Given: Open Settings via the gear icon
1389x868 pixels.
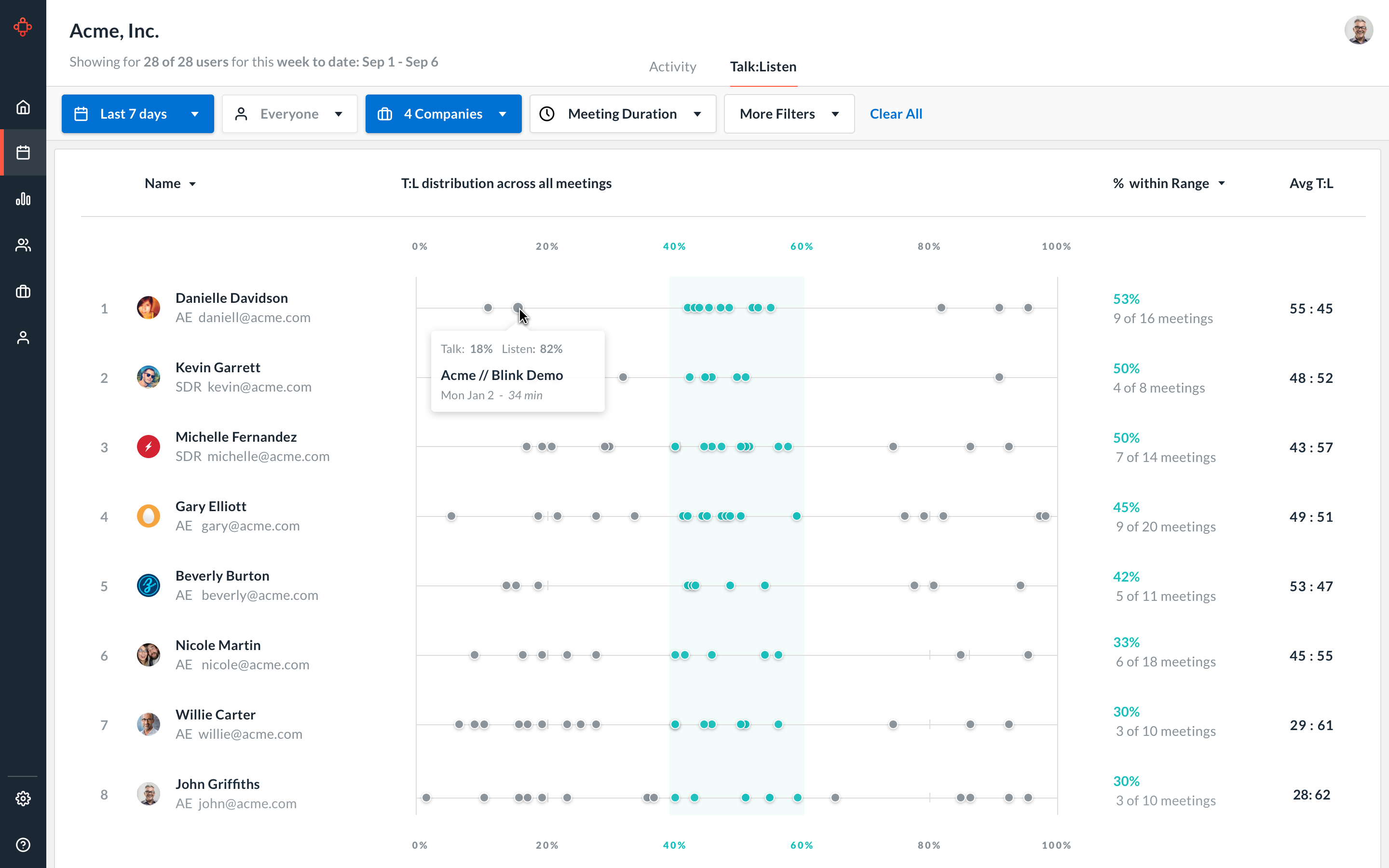Looking at the screenshot, I should pyautogui.click(x=23, y=798).
